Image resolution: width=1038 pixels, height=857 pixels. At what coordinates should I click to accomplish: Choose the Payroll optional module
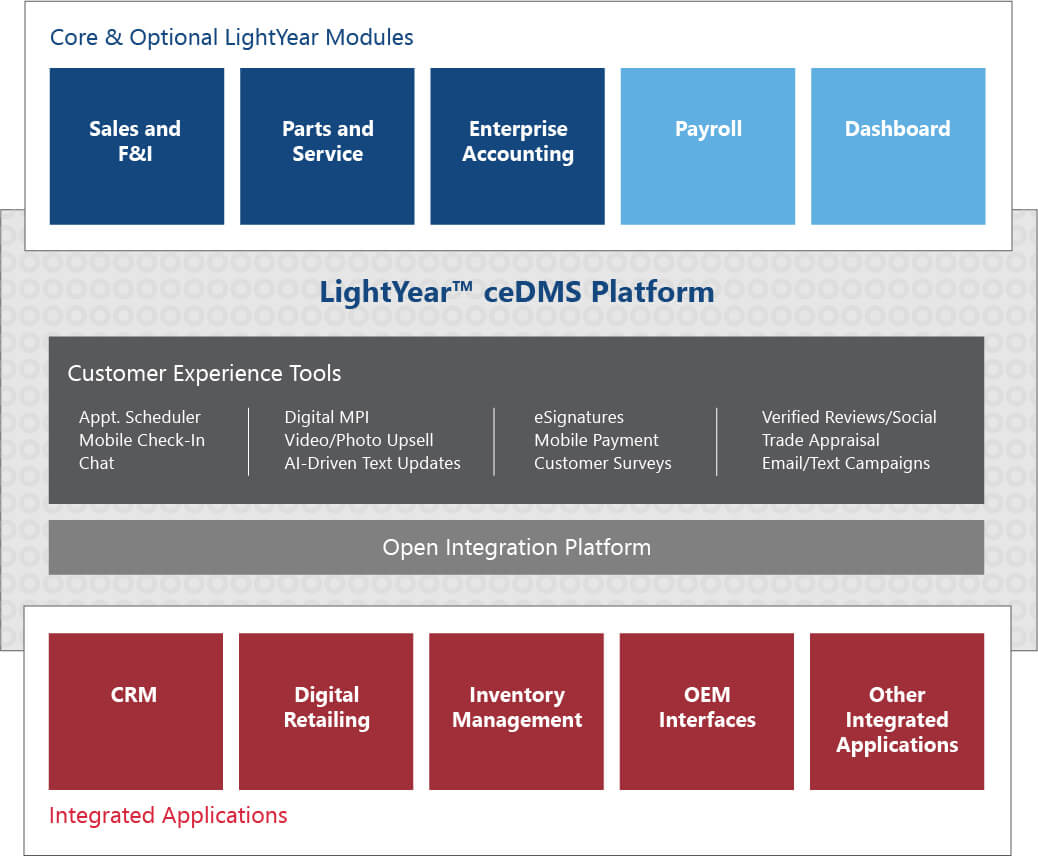[708, 146]
